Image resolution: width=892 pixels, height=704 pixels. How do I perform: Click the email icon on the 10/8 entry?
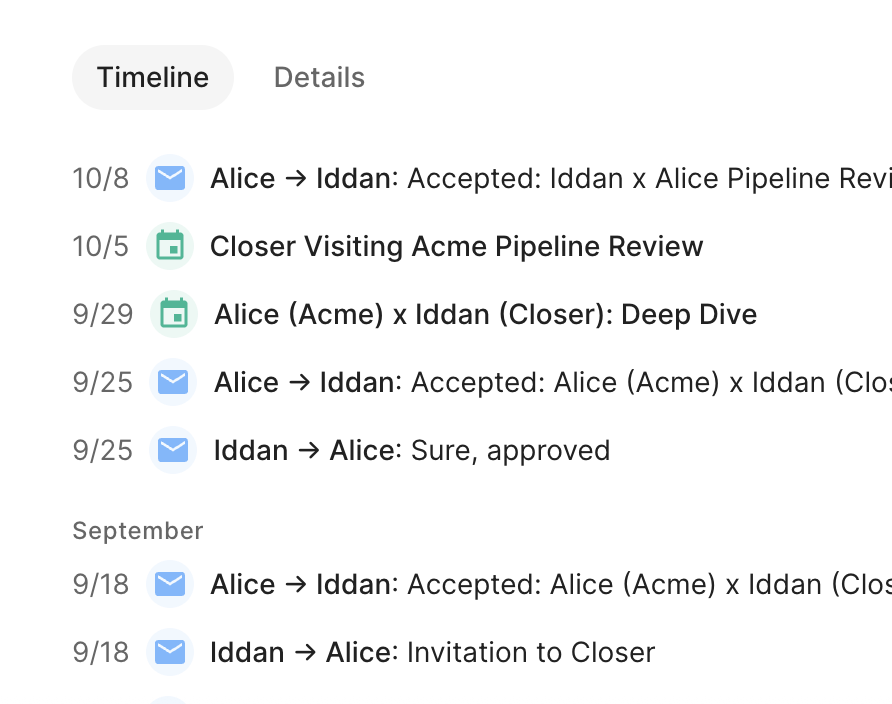[x=170, y=178]
